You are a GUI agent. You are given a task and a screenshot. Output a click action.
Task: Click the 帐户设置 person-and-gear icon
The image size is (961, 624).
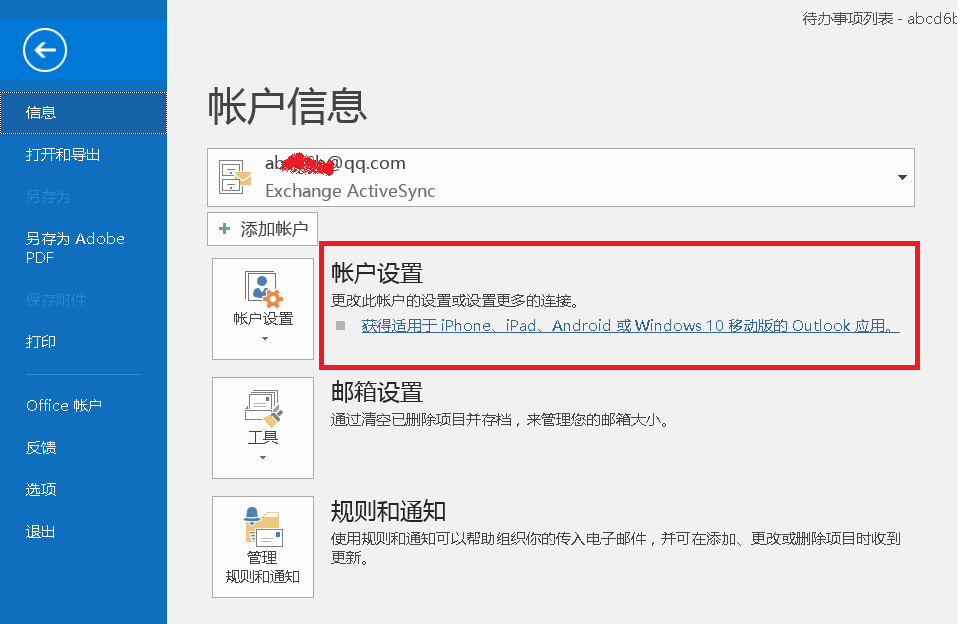click(x=263, y=288)
